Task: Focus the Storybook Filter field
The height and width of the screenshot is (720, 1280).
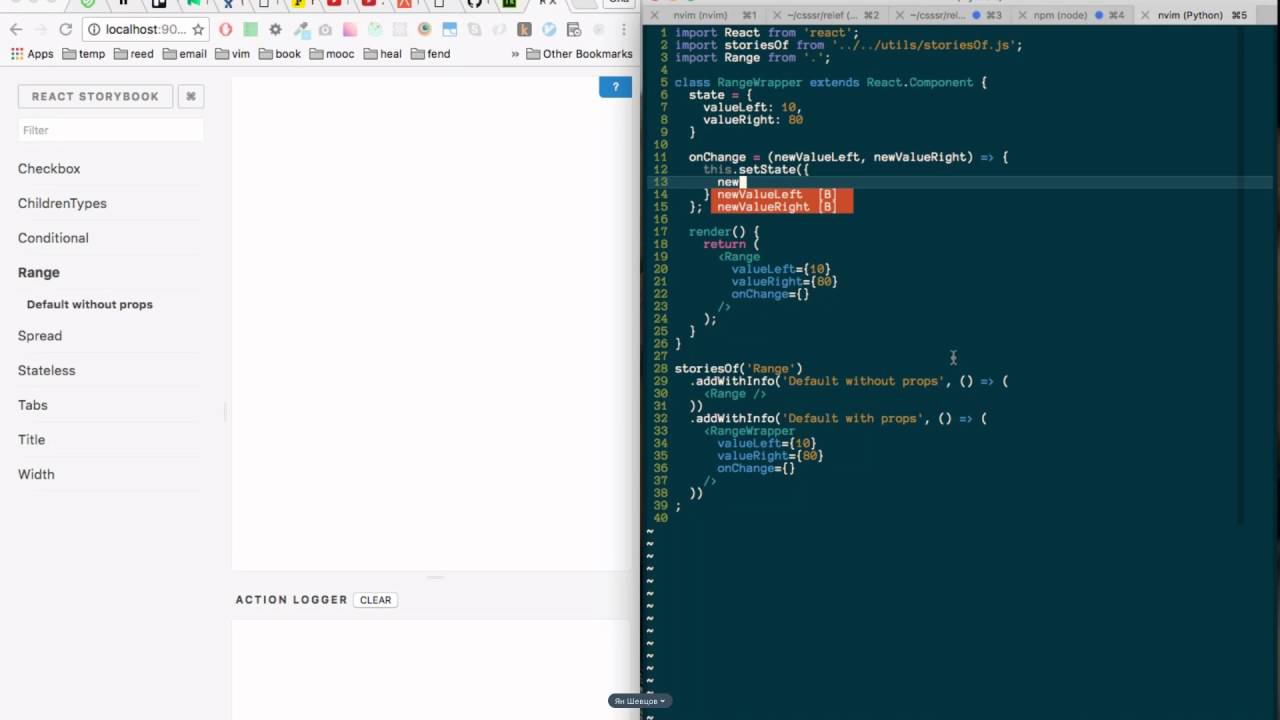Action: click(110, 130)
